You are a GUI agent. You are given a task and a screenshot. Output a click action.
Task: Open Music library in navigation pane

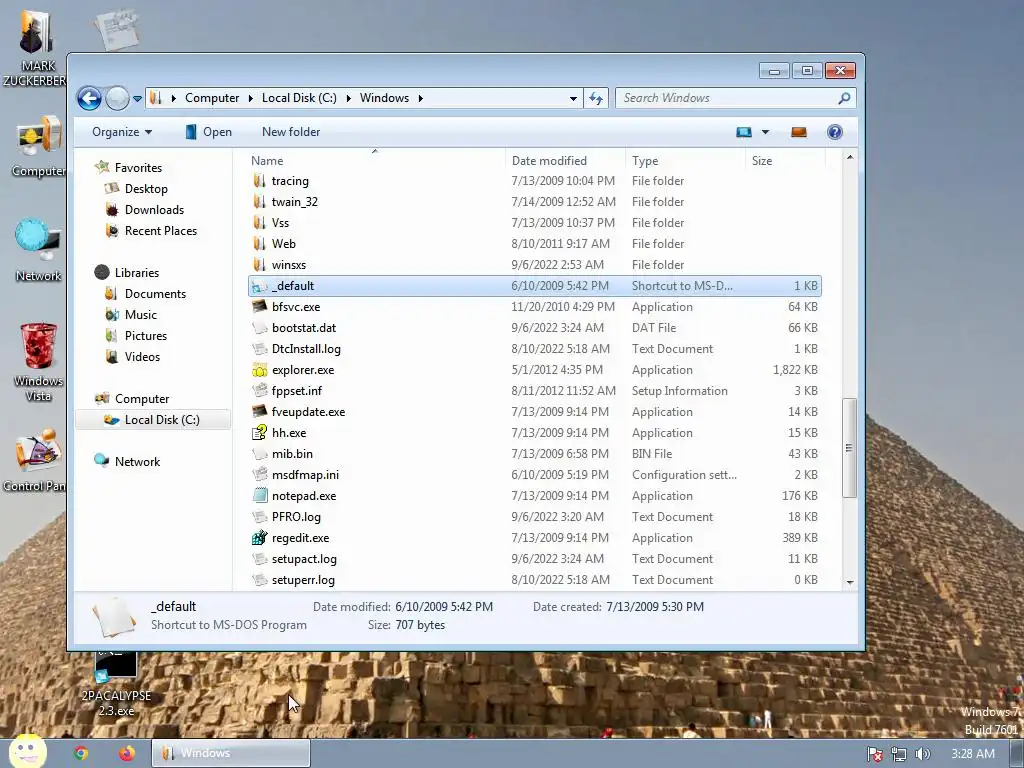point(140,315)
